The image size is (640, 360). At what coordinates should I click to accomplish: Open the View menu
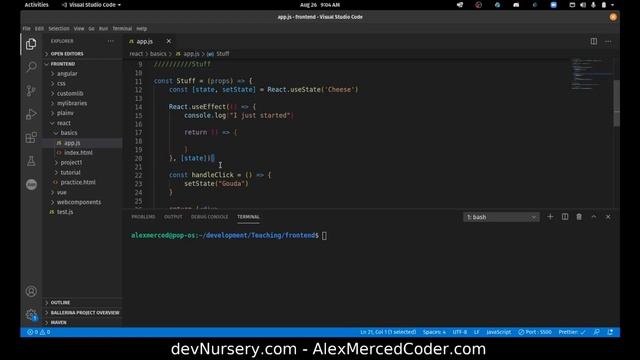(79, 29)
